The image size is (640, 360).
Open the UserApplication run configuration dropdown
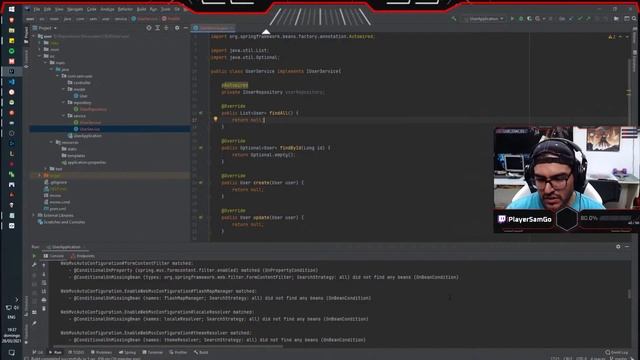click(x=484, y=19)
